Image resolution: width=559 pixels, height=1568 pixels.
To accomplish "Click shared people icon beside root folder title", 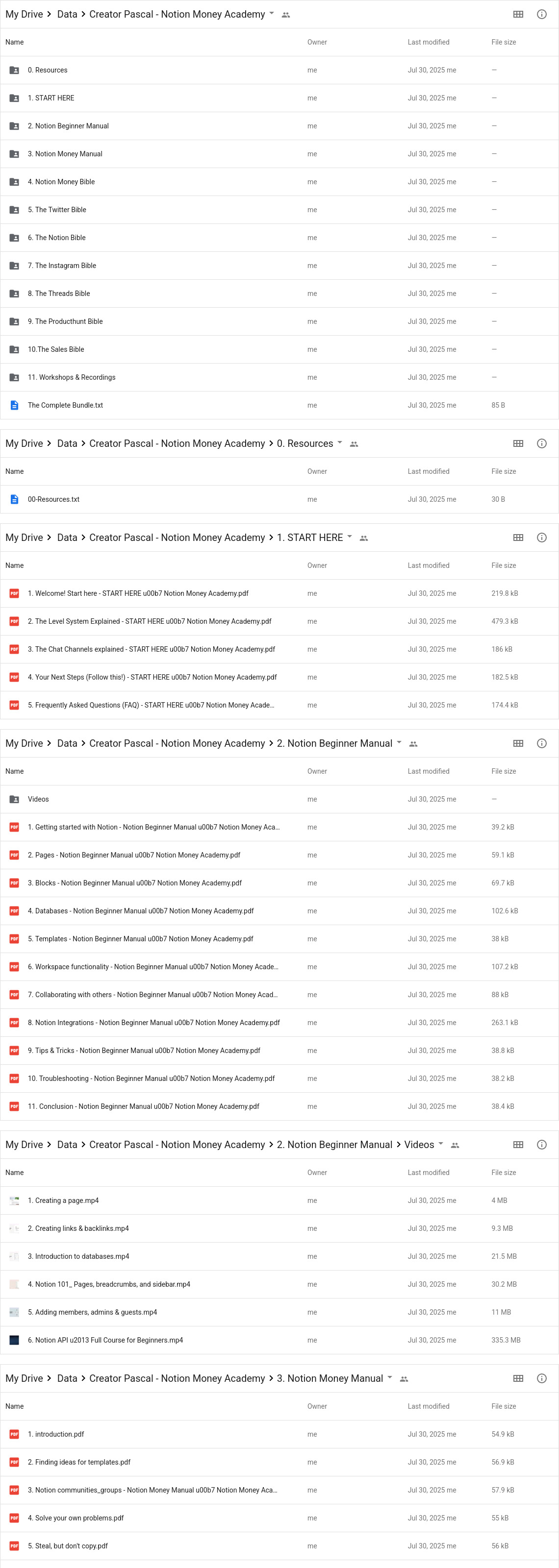I will point(285,15).
